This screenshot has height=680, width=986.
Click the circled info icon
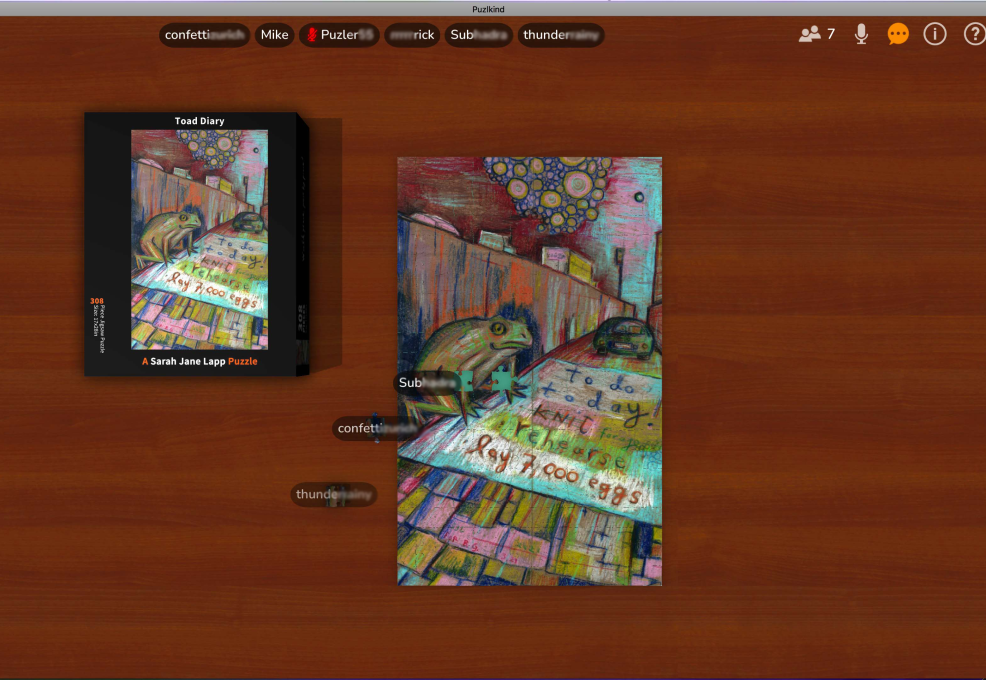tap(935, 34)
